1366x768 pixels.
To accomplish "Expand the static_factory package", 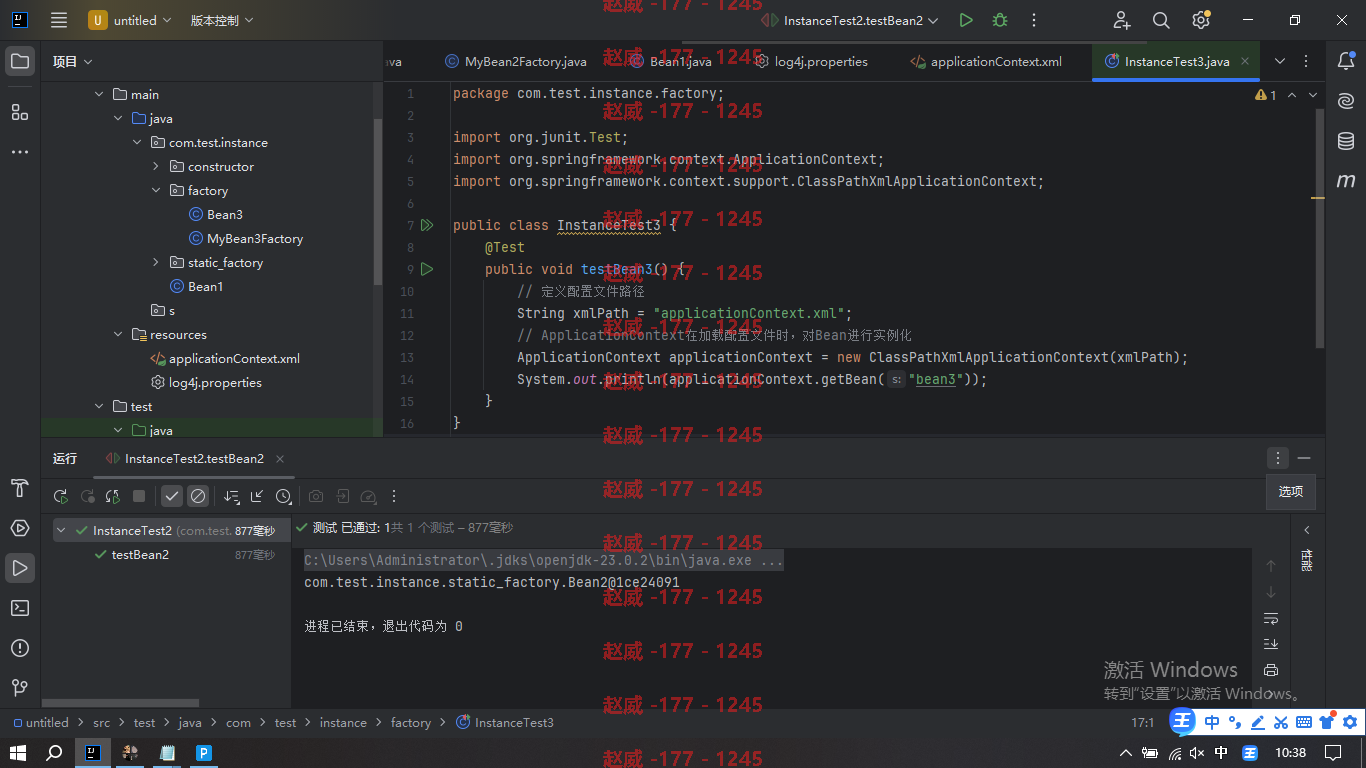I will coord(156,262).
